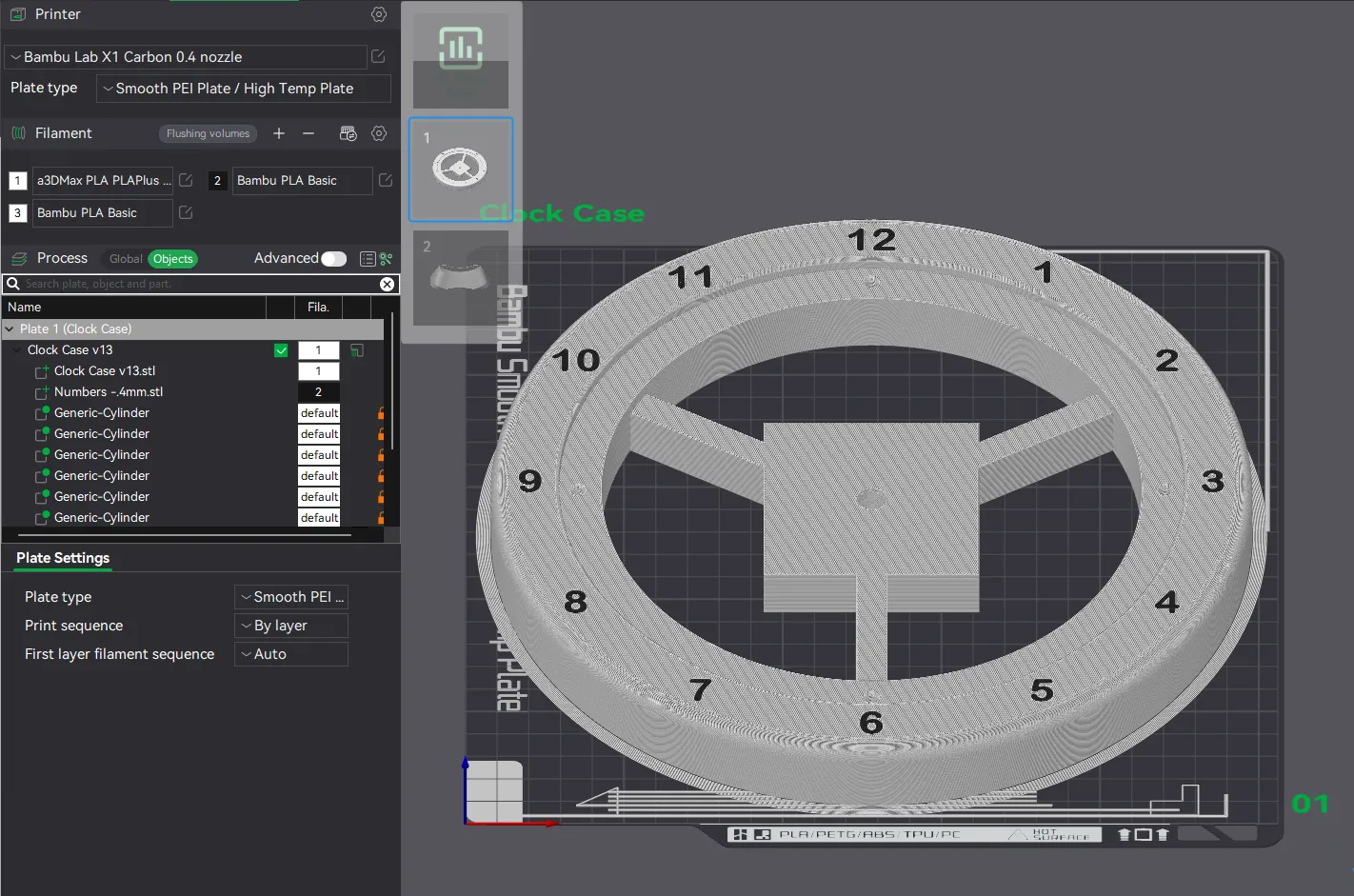Toggle the Advanced process settings switch
This screenshot has height=896, width=1354.
pos(334,258)
